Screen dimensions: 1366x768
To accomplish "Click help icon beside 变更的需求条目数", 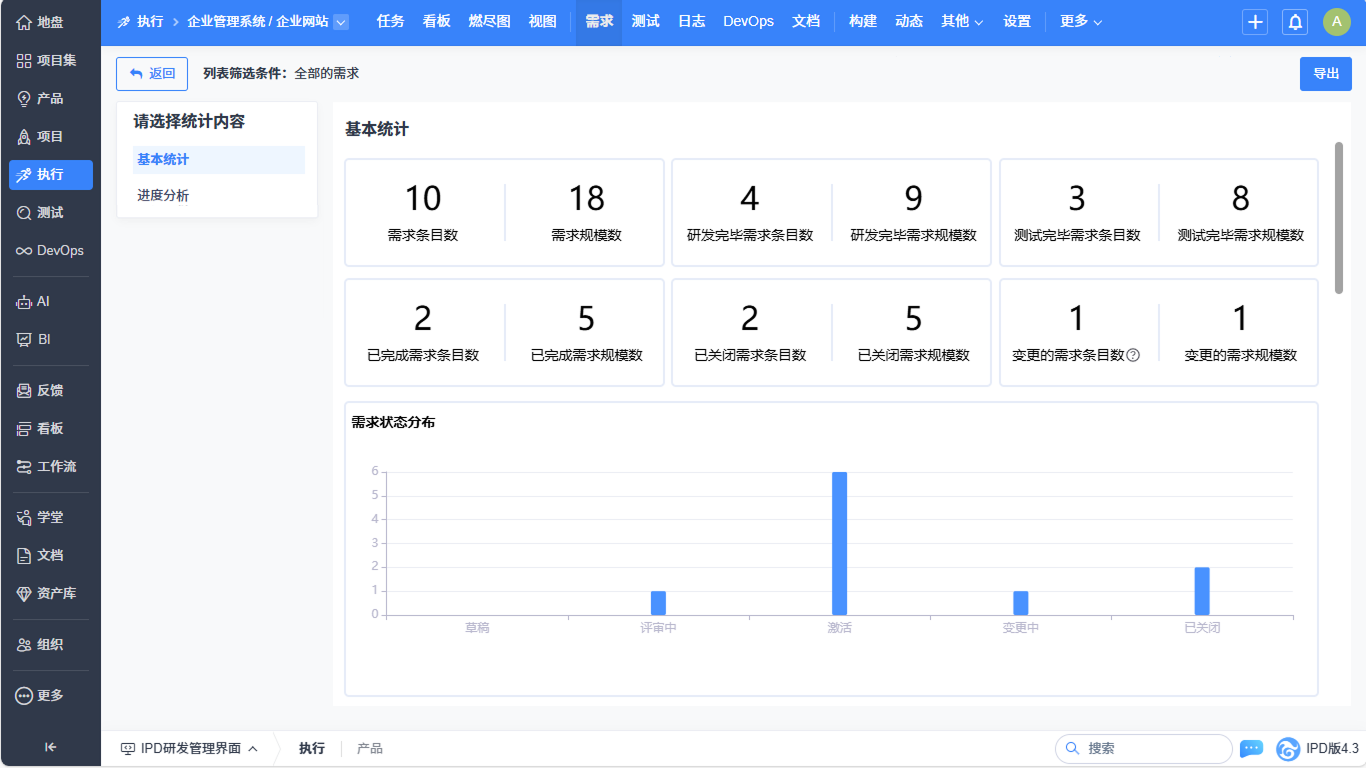I will pos(1133,355).
